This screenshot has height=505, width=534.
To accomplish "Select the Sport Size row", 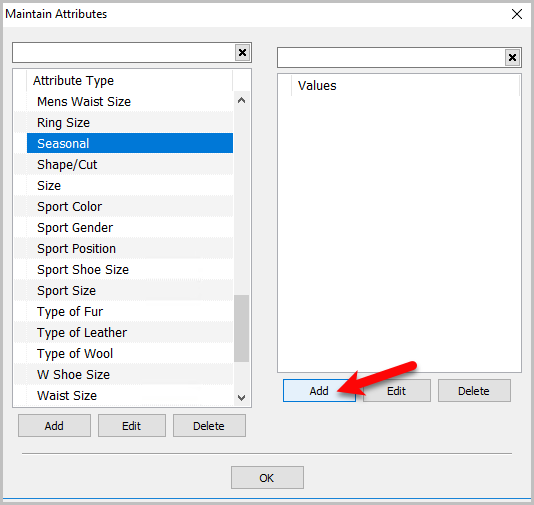I will pyautogui.click(x=130, y=290).
